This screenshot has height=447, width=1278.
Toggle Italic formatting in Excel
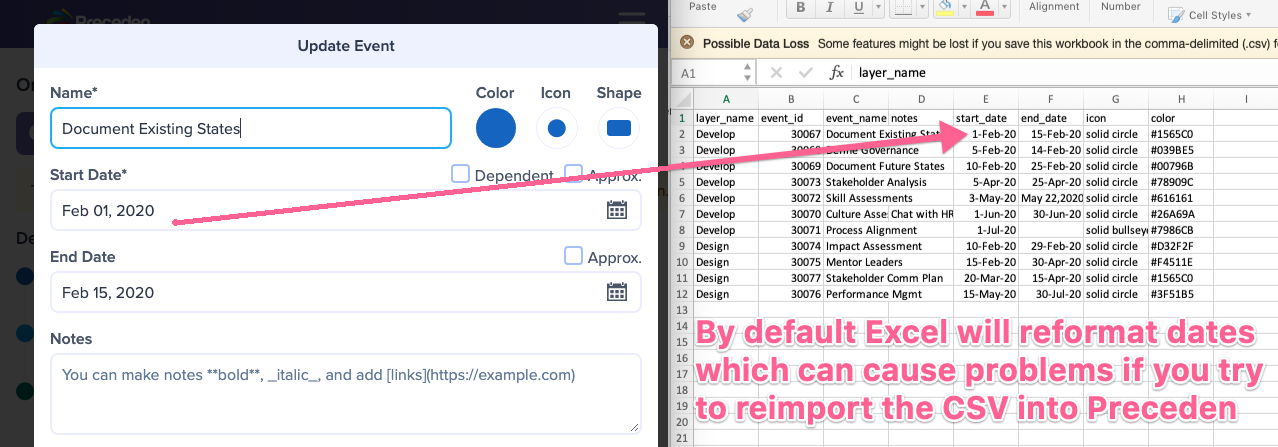click(830, 7)
